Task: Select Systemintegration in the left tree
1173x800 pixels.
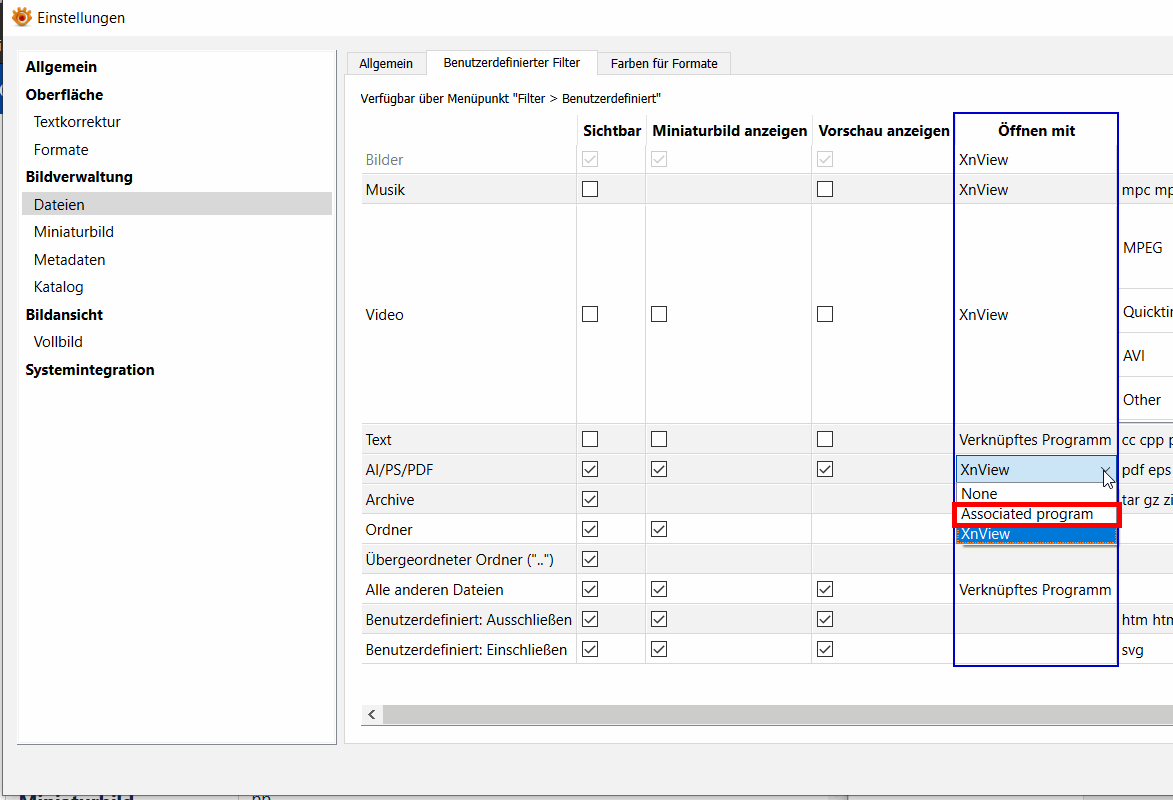Action: point(90,370)
